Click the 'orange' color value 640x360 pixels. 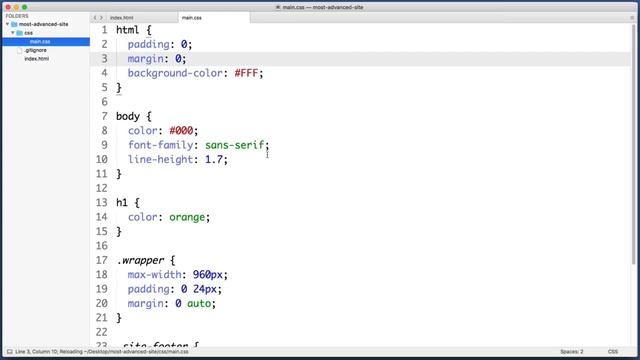(x=187, y=217)
